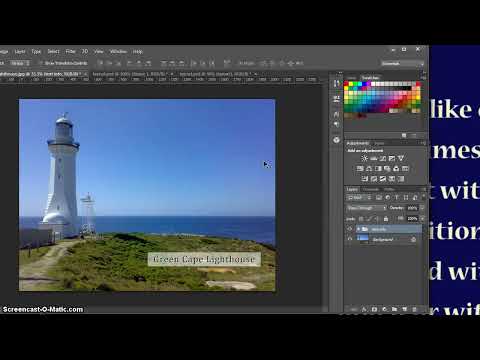
Task: Add a Gradient Map adjustment
Action: point(401,179)
